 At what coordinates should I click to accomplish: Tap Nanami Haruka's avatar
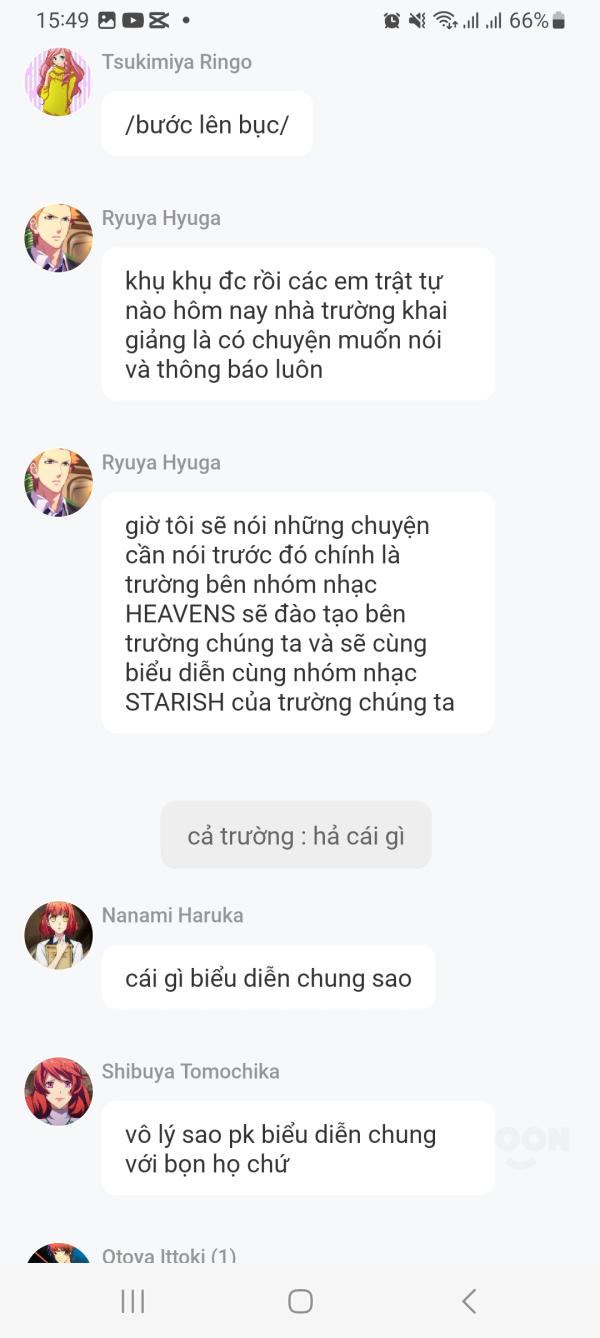pyautogui.click(x=58, y=935)
